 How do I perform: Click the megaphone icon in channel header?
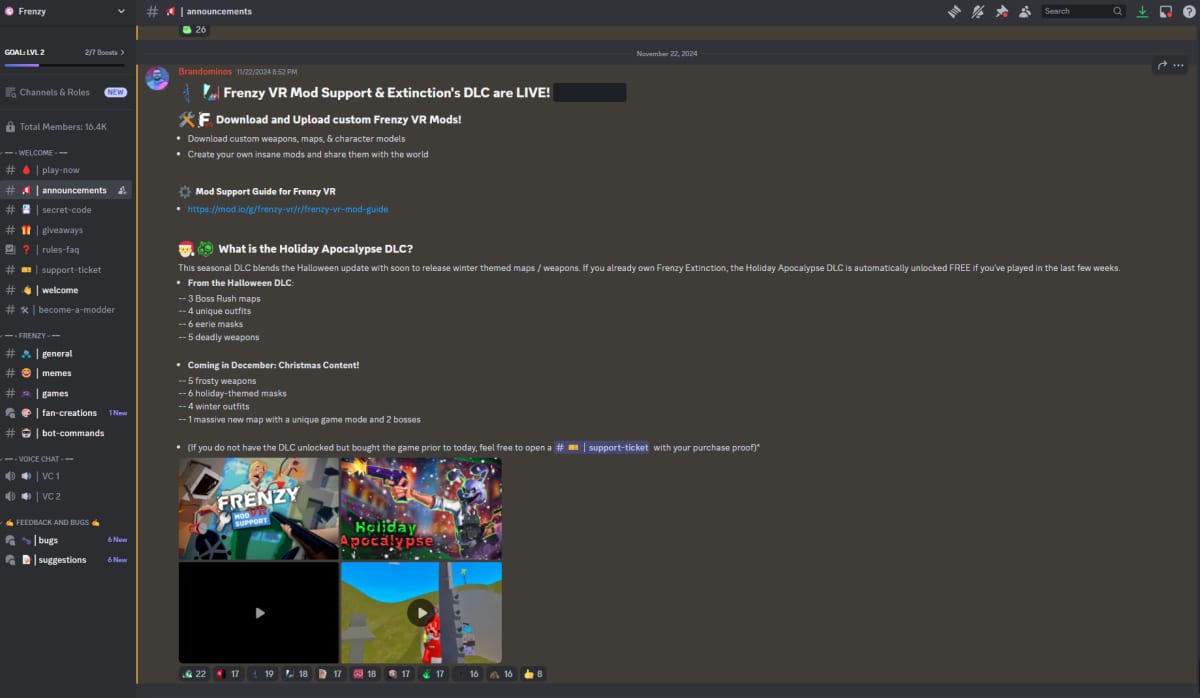(171, 11)
